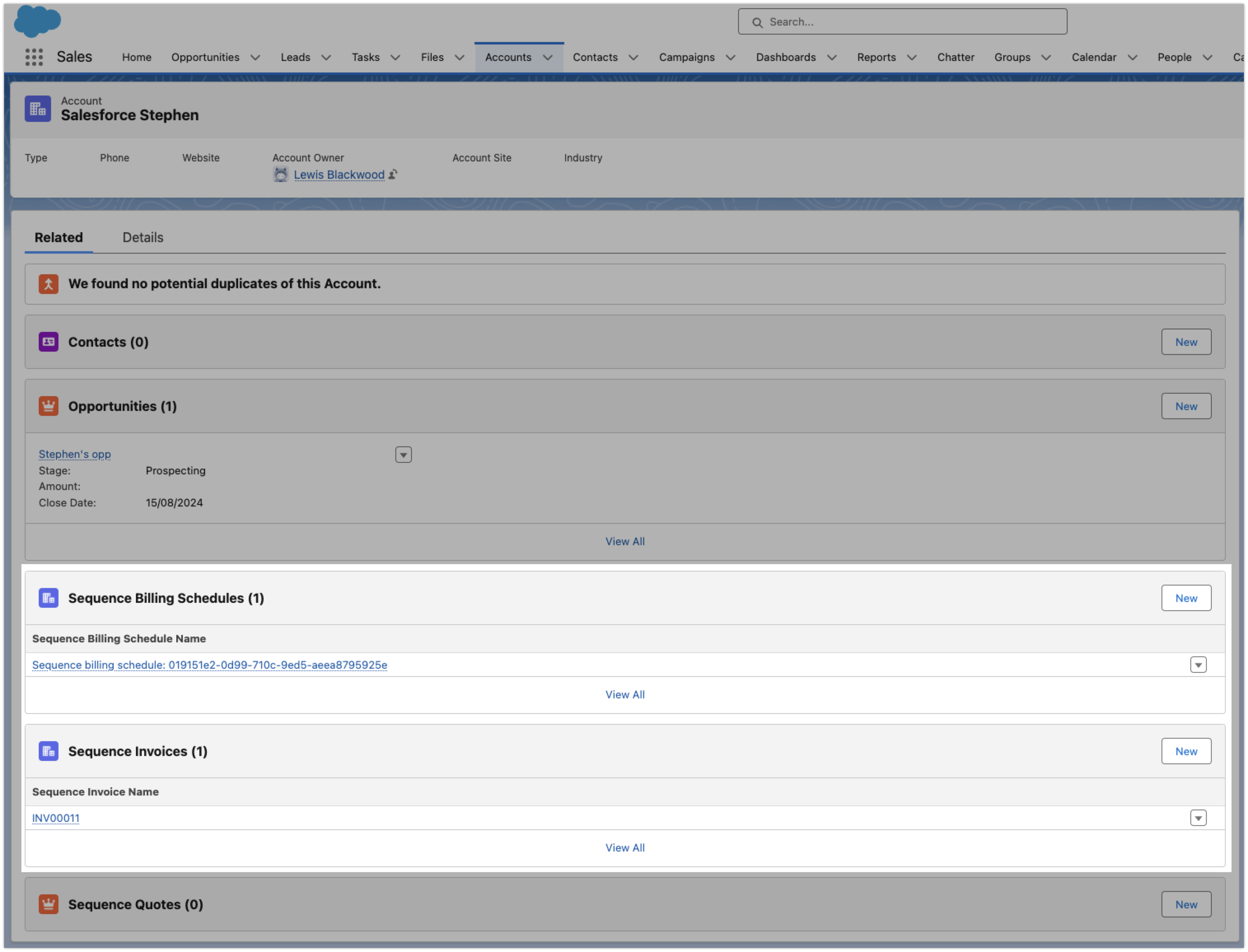Viewport: 1248px width, 952px height.
Task: Open the INV00011 invoice link
Action: (x=56, y=818)
